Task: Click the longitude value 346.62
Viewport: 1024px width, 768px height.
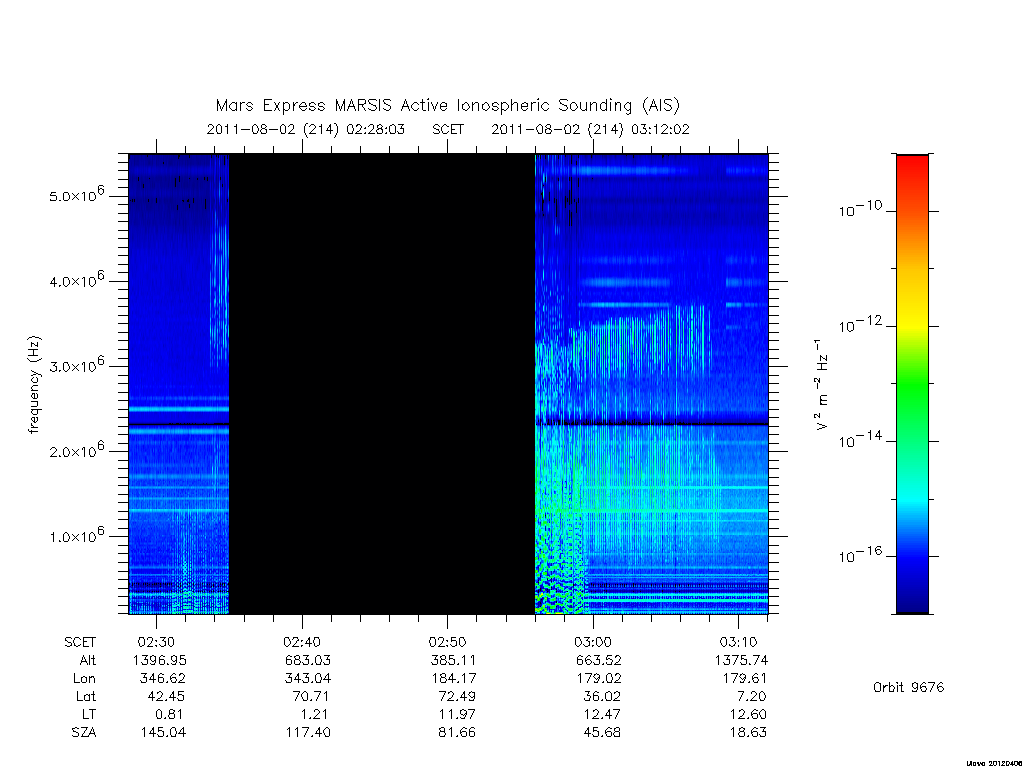Action: 163,679
